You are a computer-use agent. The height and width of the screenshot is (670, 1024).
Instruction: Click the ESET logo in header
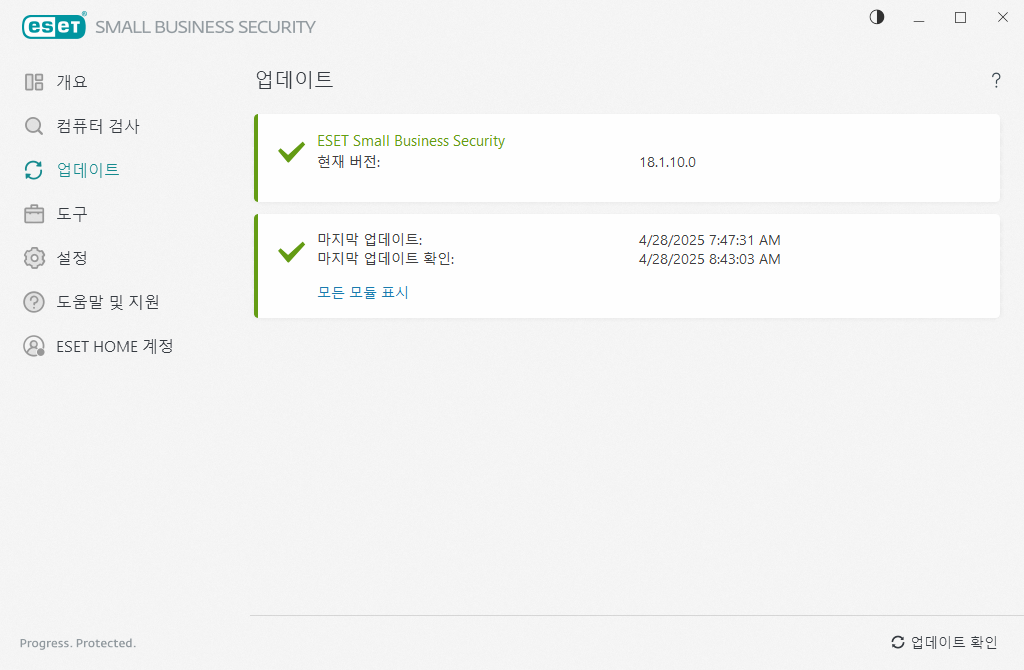click(54, 26)
